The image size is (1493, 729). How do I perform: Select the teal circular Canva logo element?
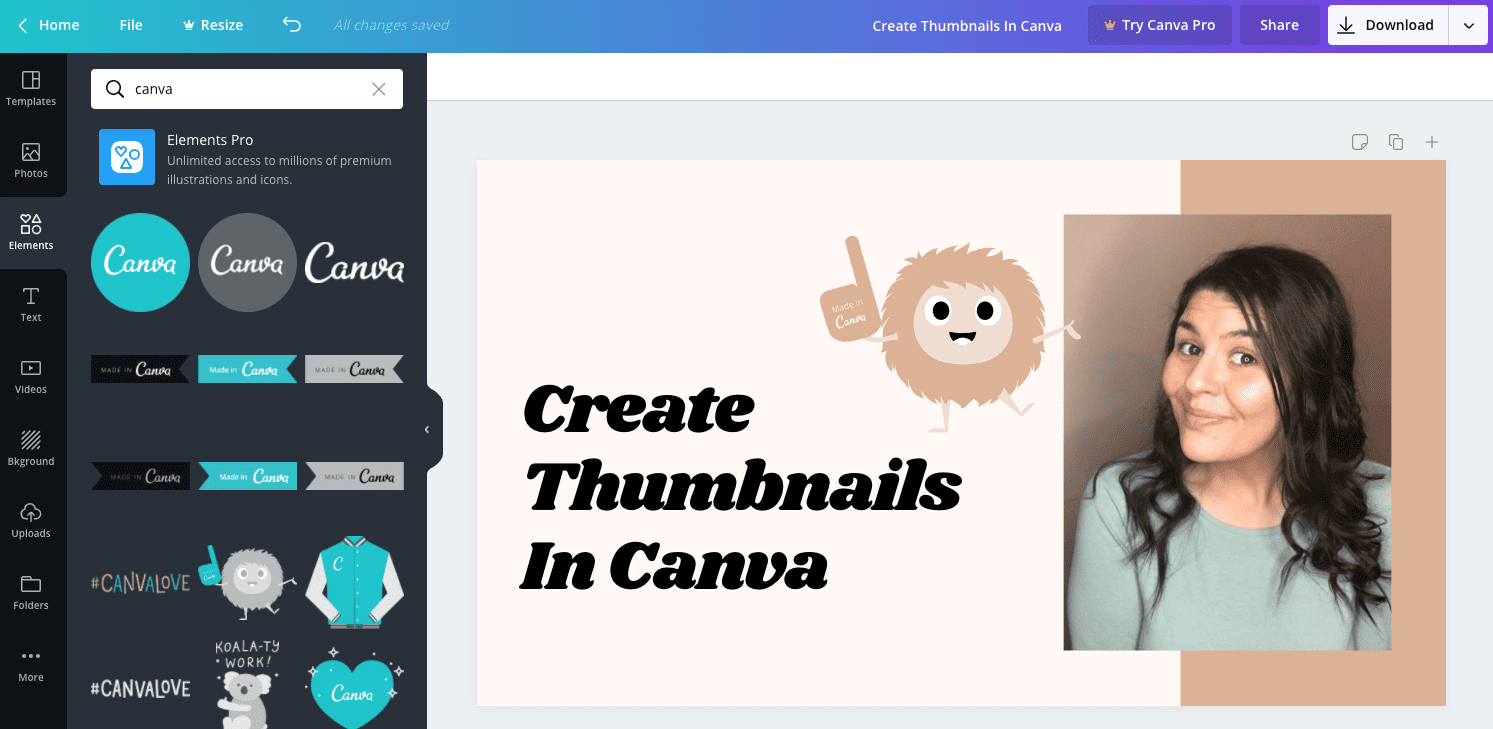pyautogui.click(x=140, y=262)
